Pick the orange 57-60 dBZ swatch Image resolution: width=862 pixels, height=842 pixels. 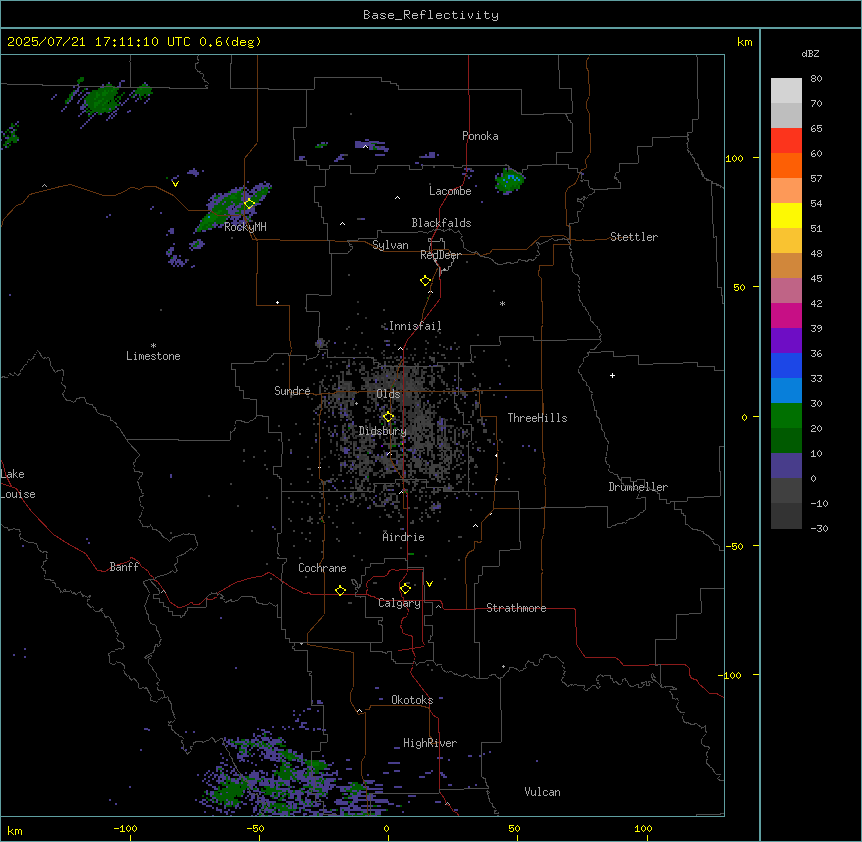click(786, 165)
